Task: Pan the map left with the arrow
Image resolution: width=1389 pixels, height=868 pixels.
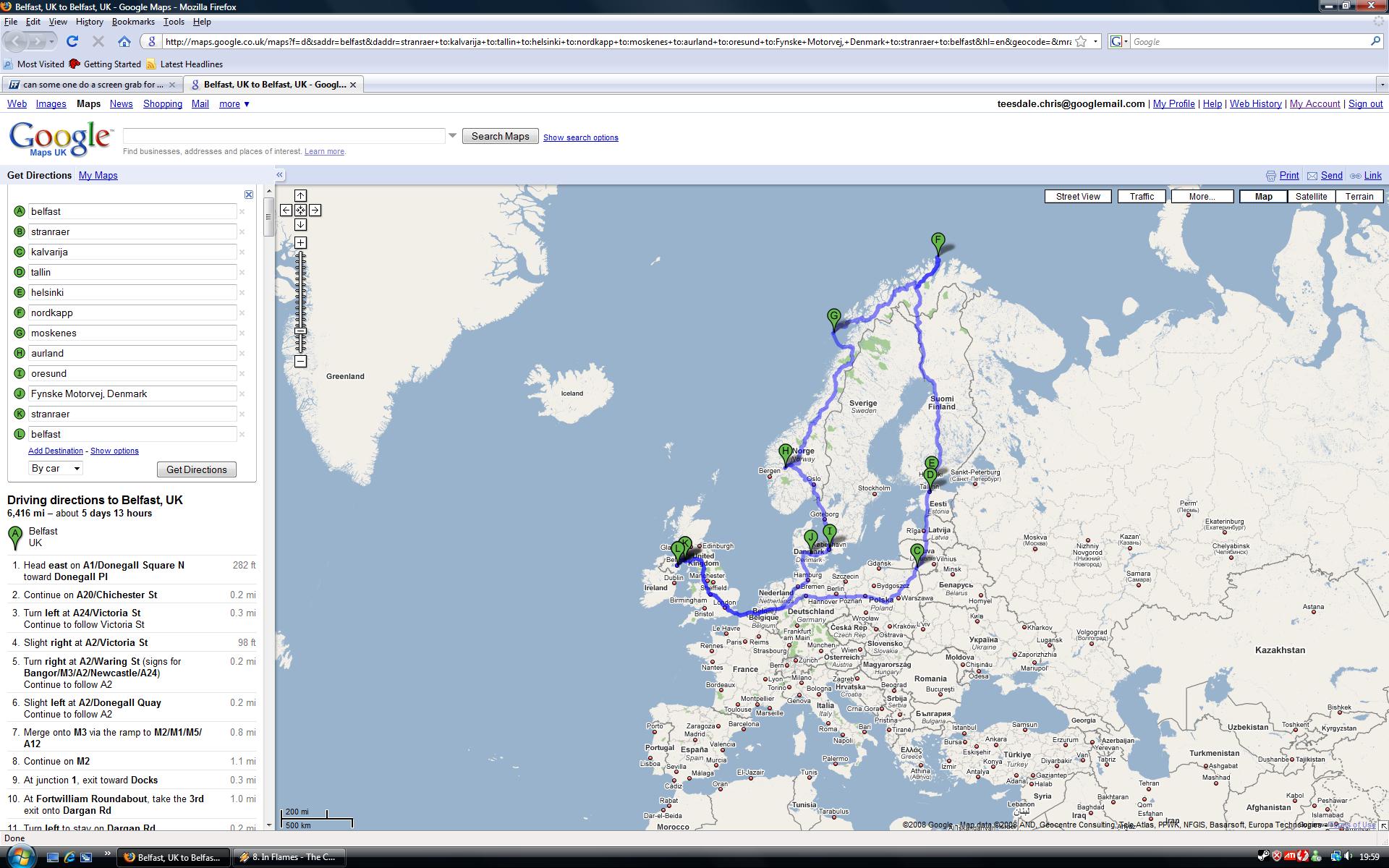Action: point(286,210)
